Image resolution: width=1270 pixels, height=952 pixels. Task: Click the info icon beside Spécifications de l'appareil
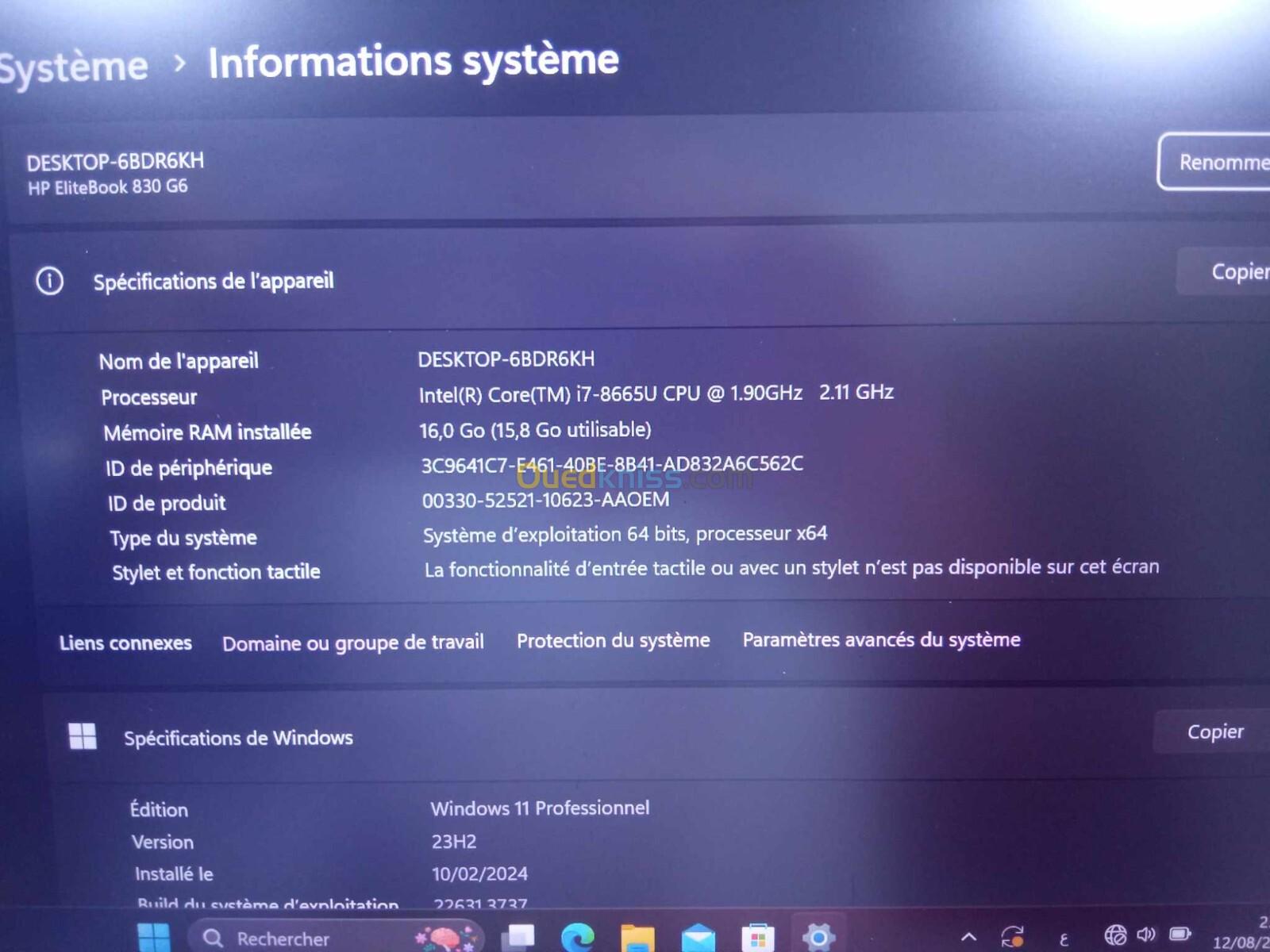tap(49, 281)
